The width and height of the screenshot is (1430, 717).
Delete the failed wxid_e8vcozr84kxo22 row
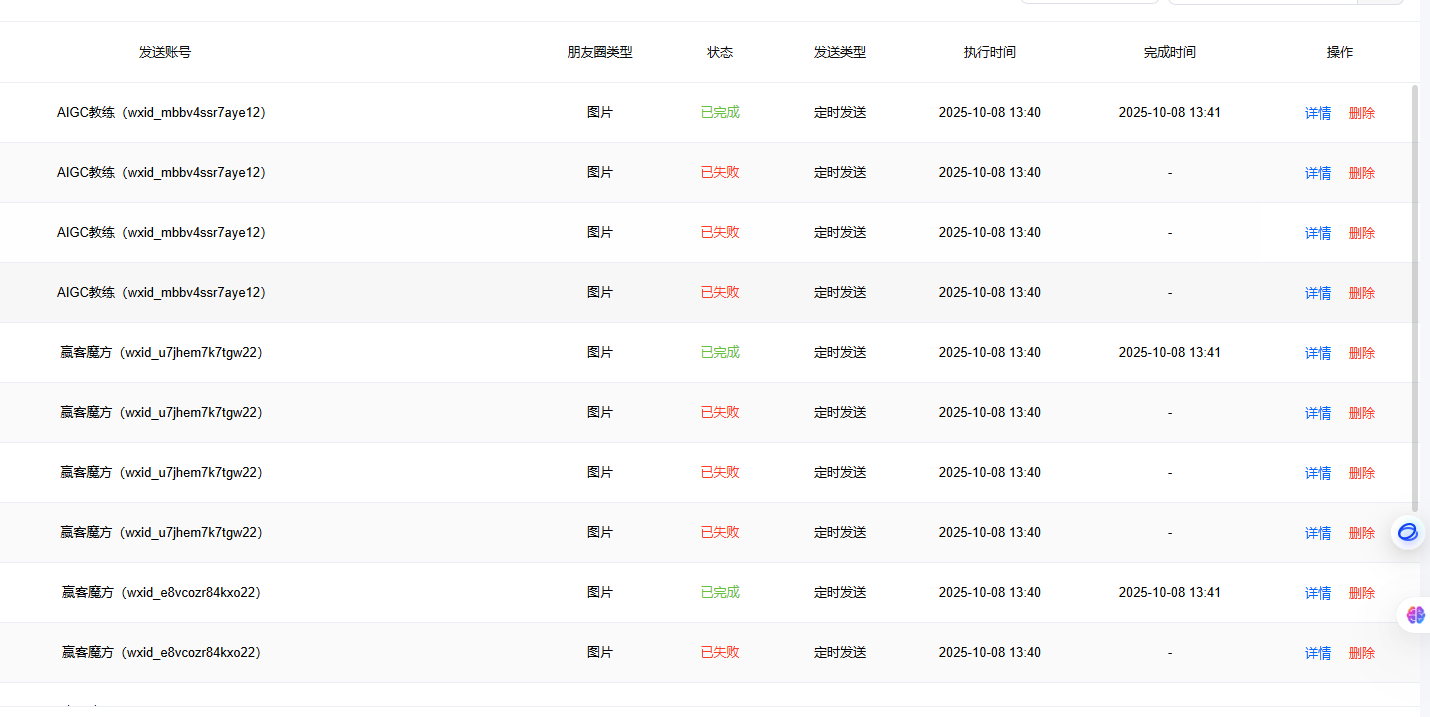point(1361,653)
